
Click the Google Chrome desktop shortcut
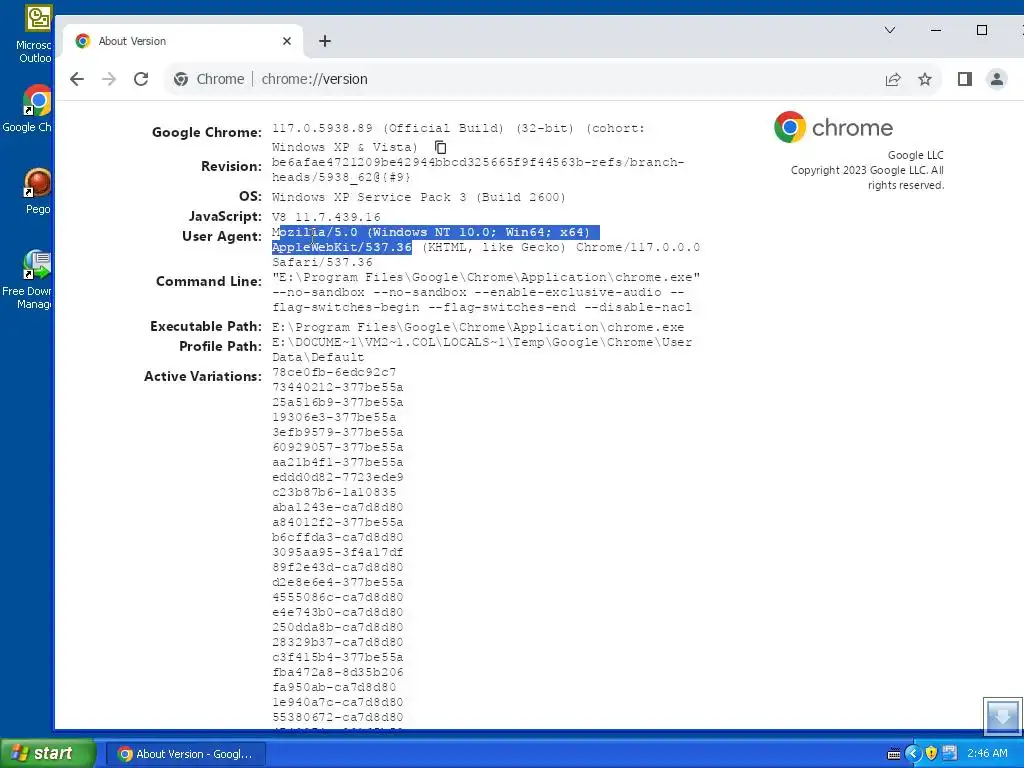click(x=28, y=109)
